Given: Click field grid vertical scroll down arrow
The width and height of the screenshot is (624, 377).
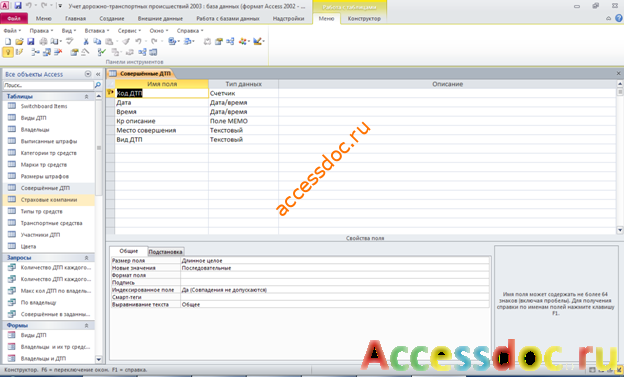Looking at the screenshot, I should tap(620, 230).
